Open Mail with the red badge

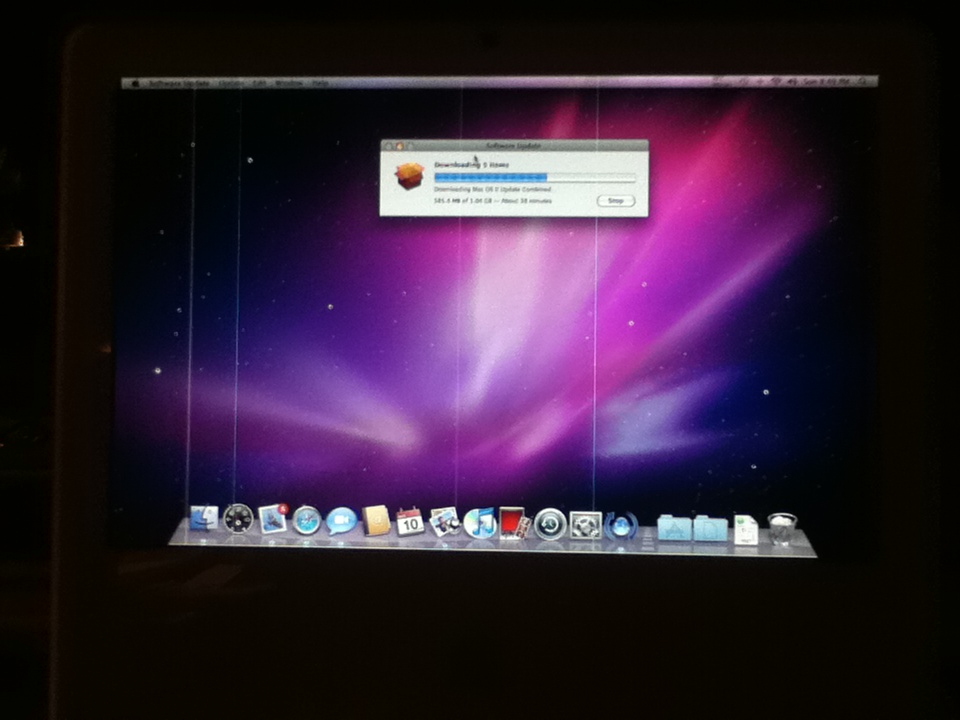click(272, 519)
